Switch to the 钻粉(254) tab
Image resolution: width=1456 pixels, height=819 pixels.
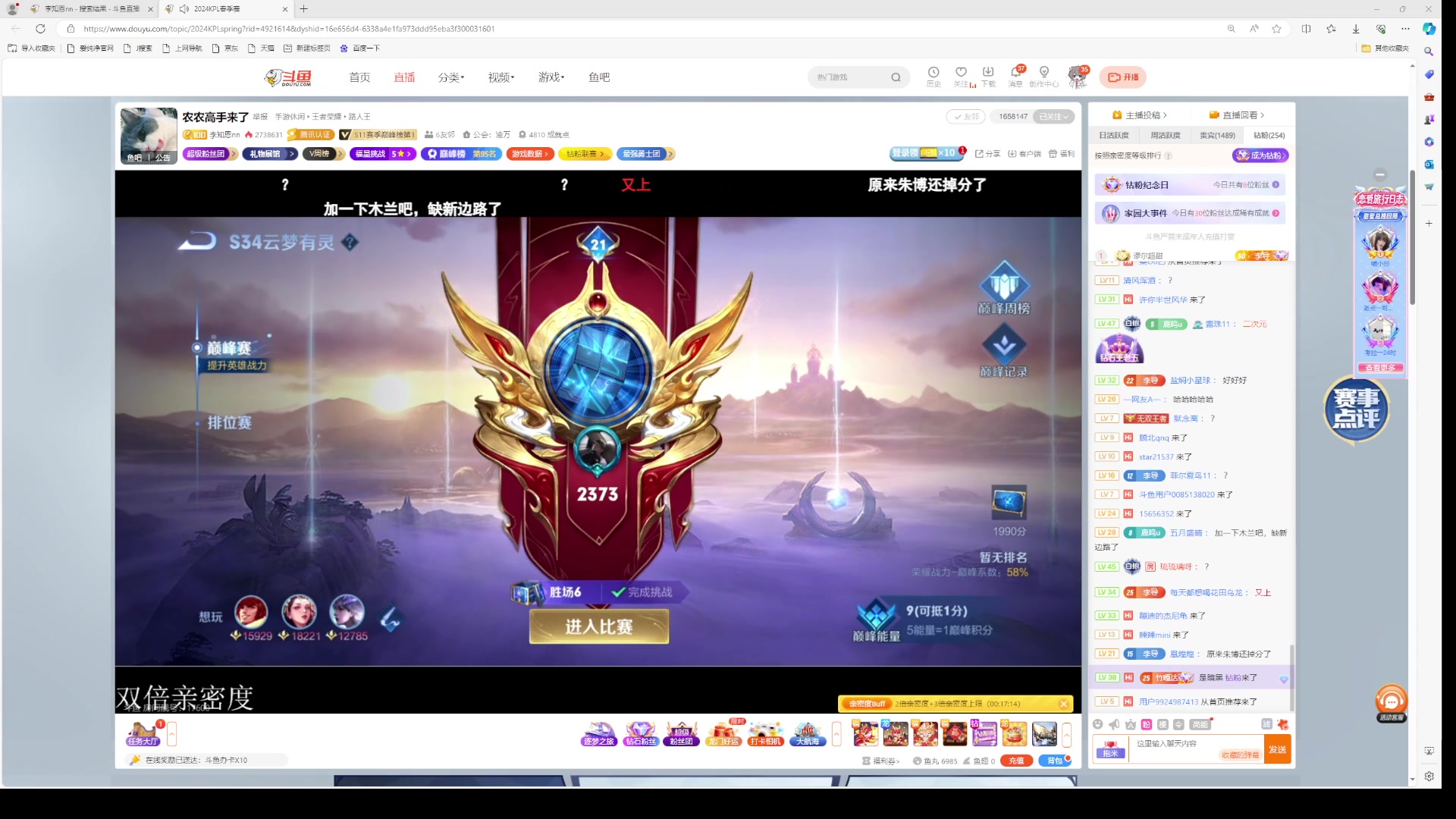point(1269,135)
